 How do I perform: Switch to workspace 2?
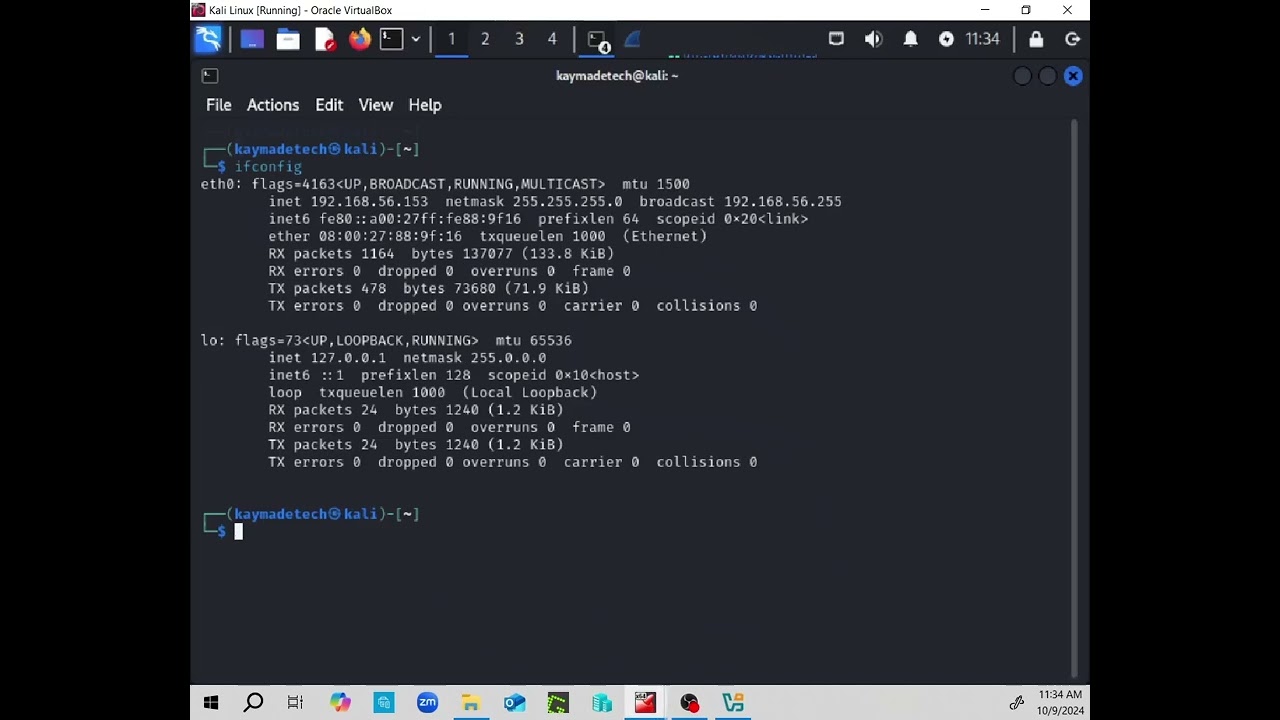coord(485,39)
